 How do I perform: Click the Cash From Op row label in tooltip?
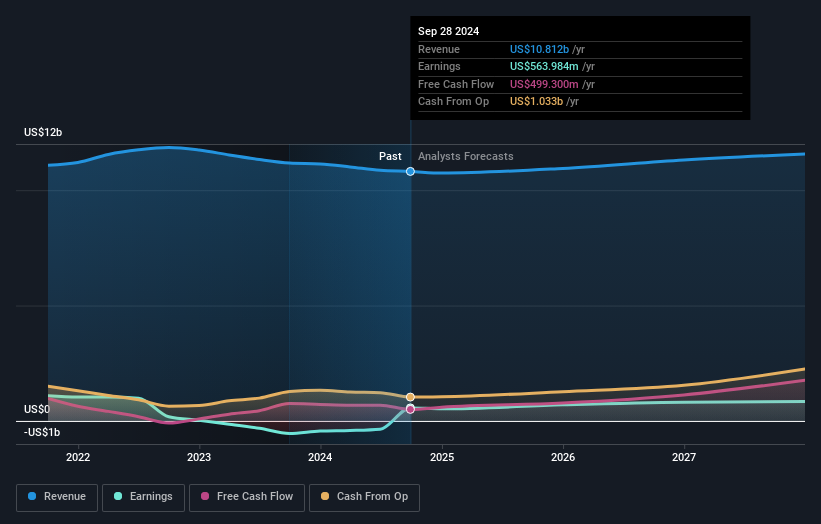click(x=453, y=102)
